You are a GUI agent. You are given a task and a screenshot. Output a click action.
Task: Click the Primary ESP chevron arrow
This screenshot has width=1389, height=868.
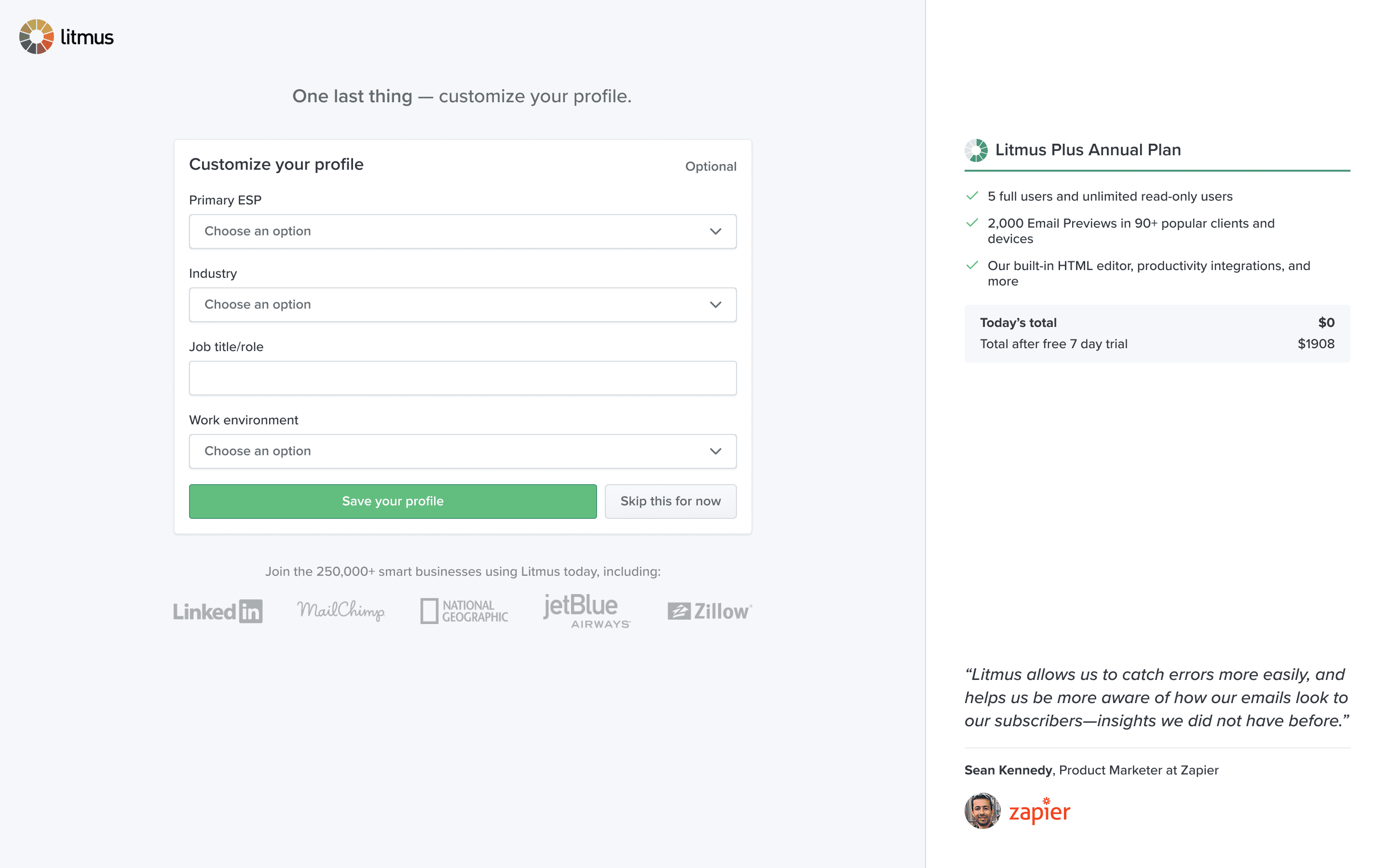(x=715, y=231)
